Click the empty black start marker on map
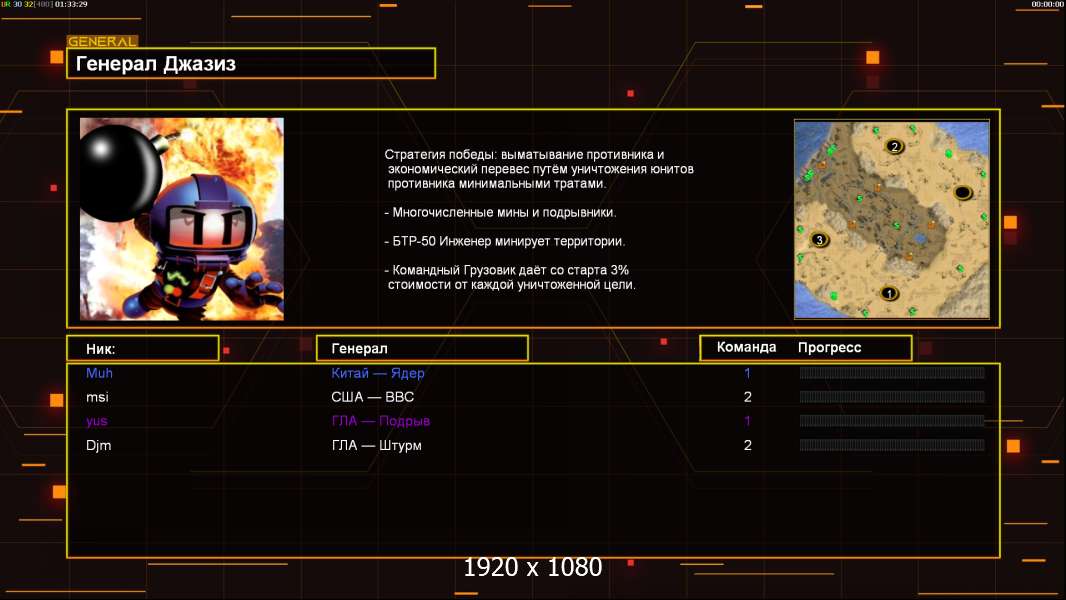 point(963,192)
